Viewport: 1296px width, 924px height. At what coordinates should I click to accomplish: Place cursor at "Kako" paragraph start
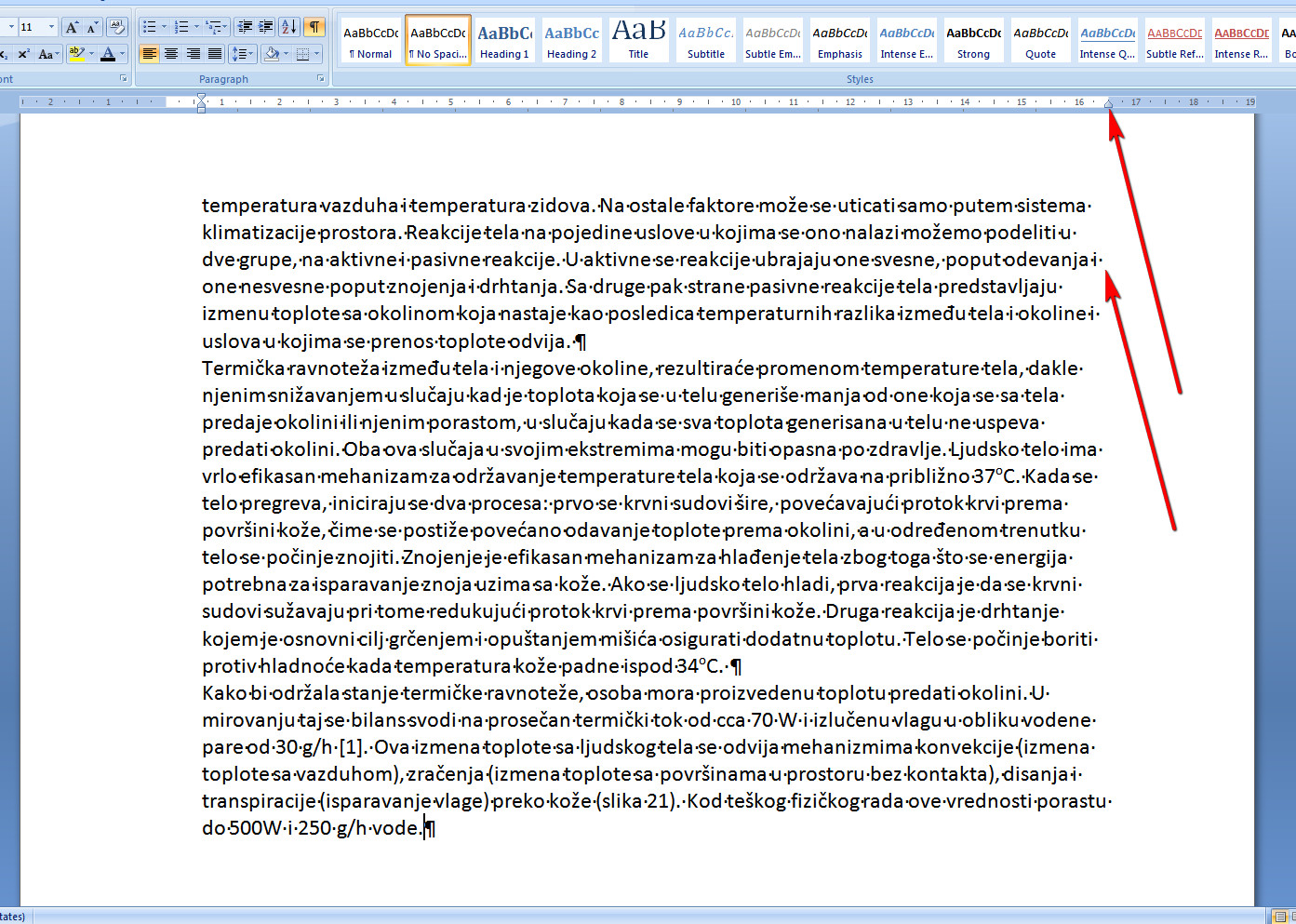click(x=203, y=693)
